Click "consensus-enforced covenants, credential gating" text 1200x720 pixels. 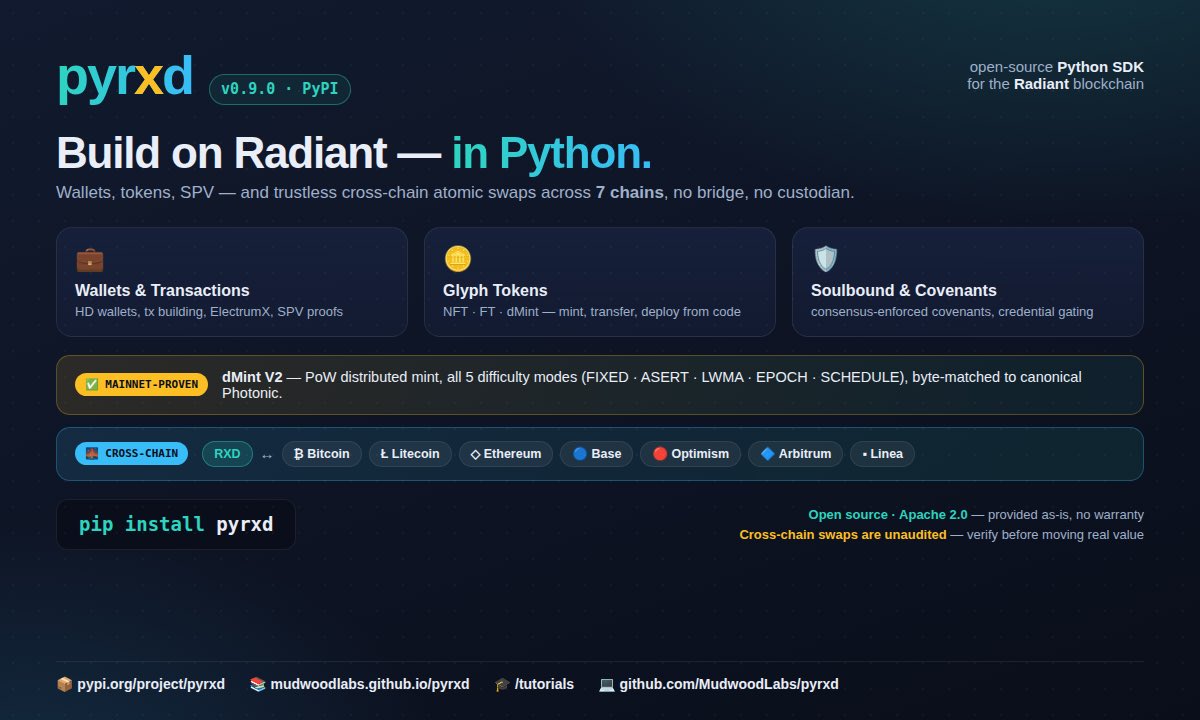952,312
